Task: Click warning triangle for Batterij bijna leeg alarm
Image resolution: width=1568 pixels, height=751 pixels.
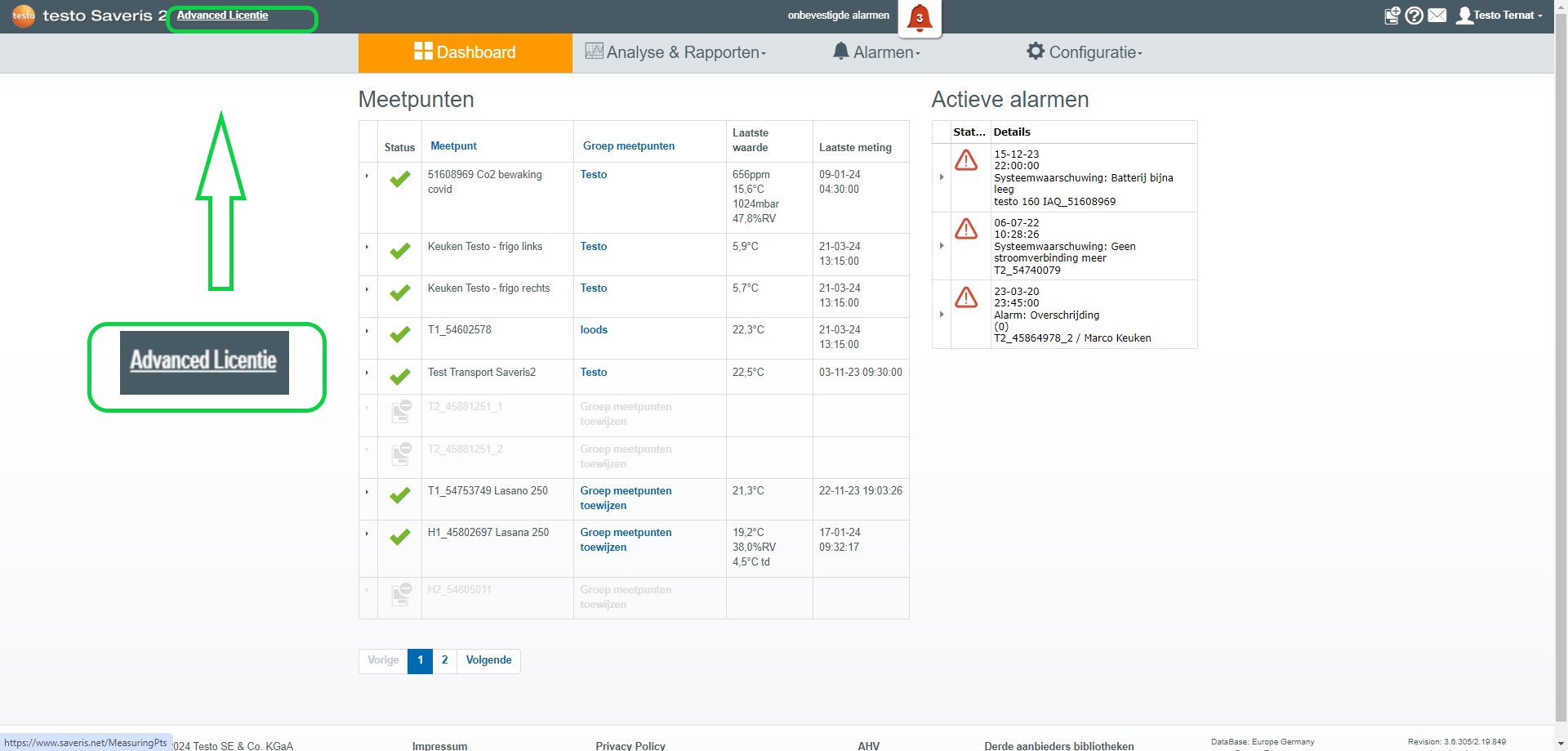Action: pos(966,160)
